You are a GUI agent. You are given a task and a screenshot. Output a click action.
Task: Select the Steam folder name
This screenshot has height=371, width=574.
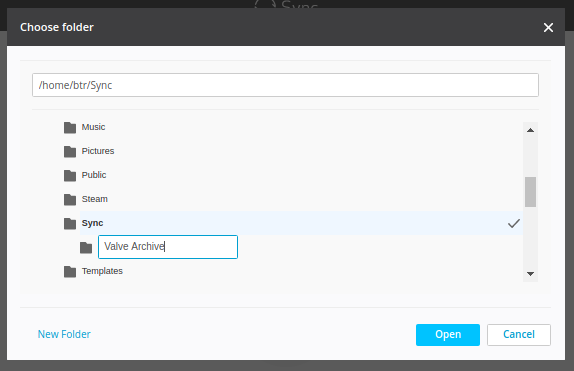[x=94, y=199]
